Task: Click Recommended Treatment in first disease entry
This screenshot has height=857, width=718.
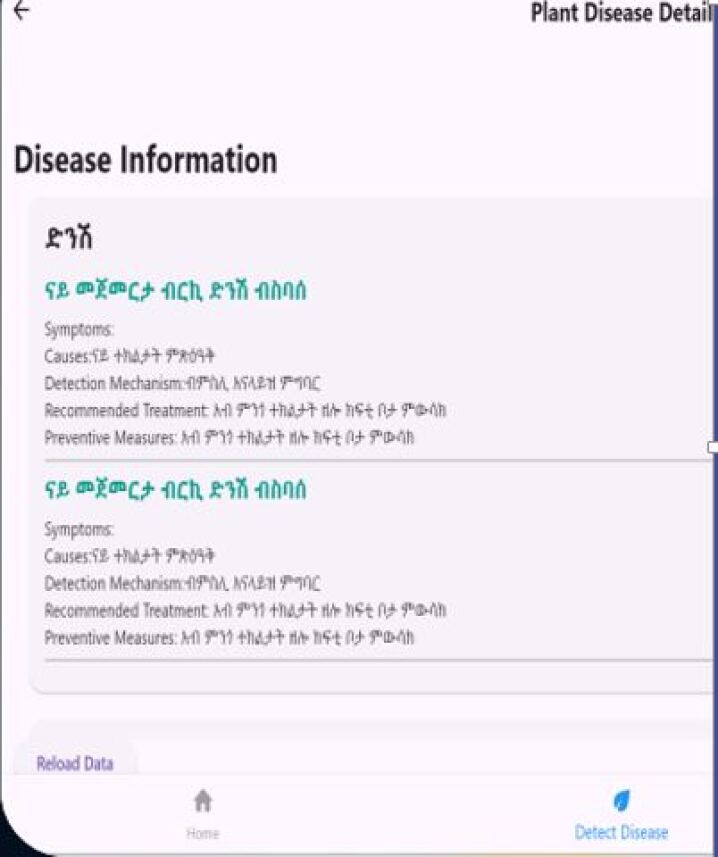Action: pyautogui.click(x=245, y=410)
